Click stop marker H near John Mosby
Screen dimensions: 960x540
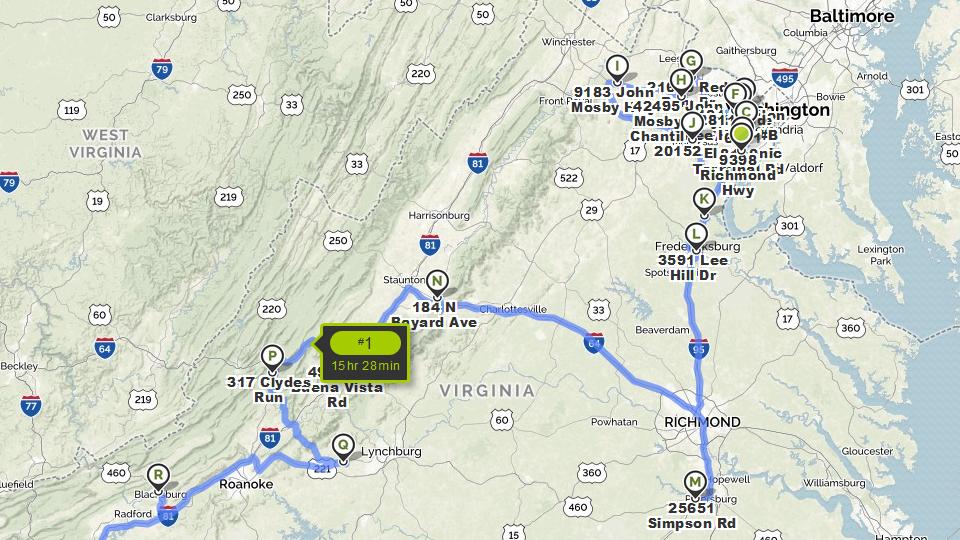click(681, 82)
